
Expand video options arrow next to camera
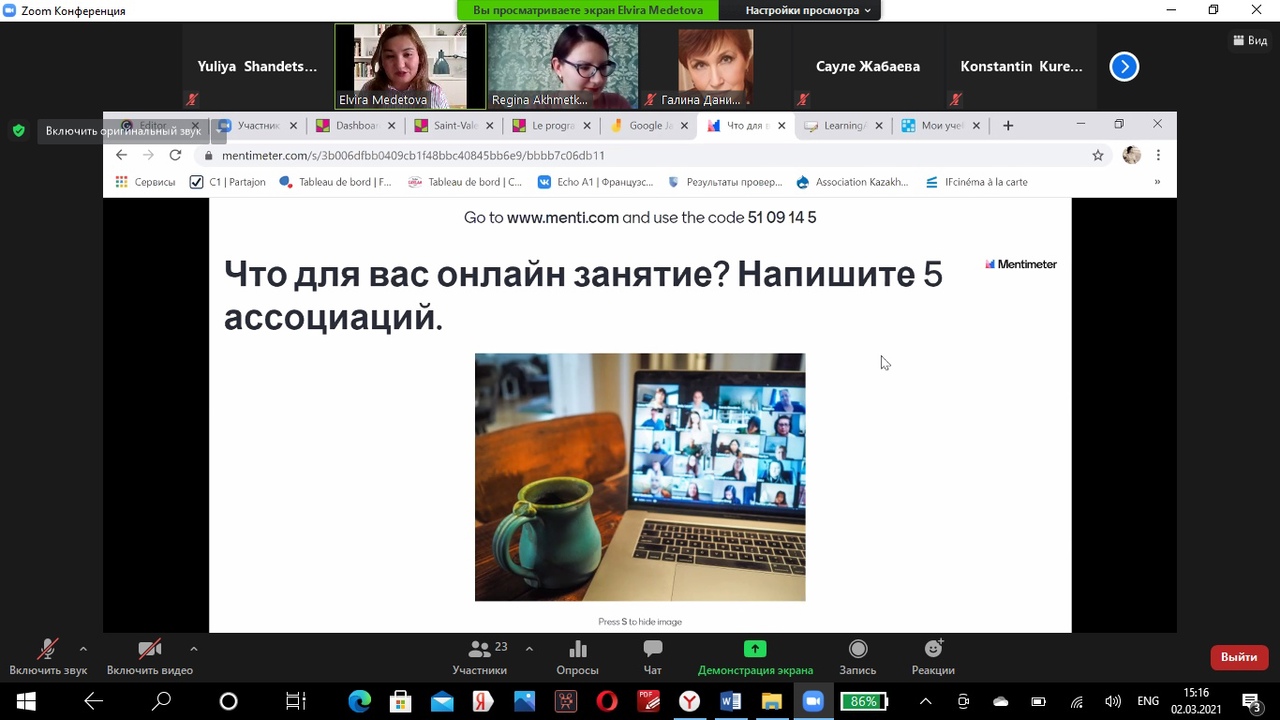[193, 648]
